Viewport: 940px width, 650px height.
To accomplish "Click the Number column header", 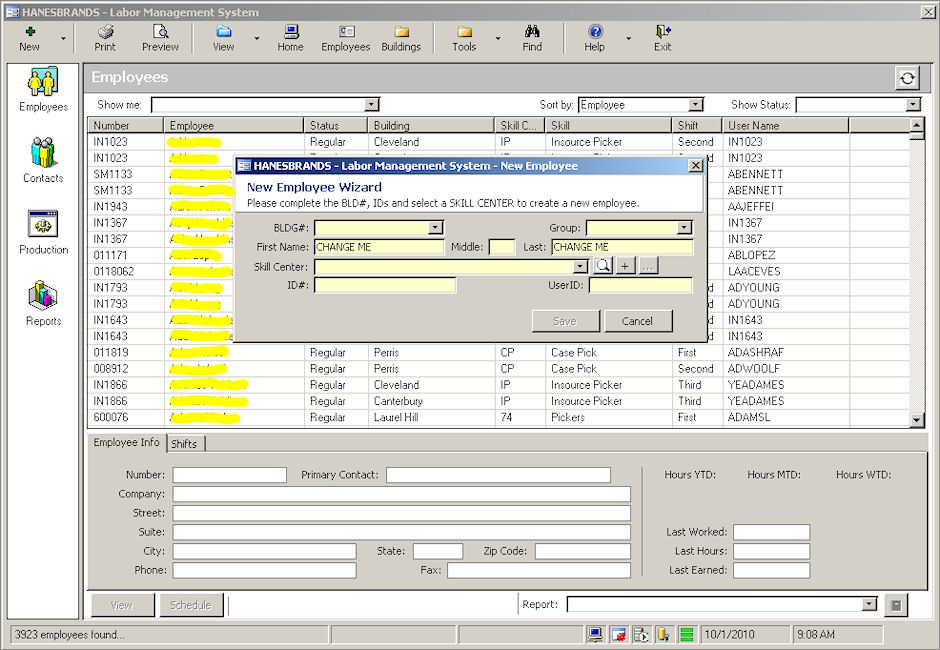I will (x=126, y=125).
